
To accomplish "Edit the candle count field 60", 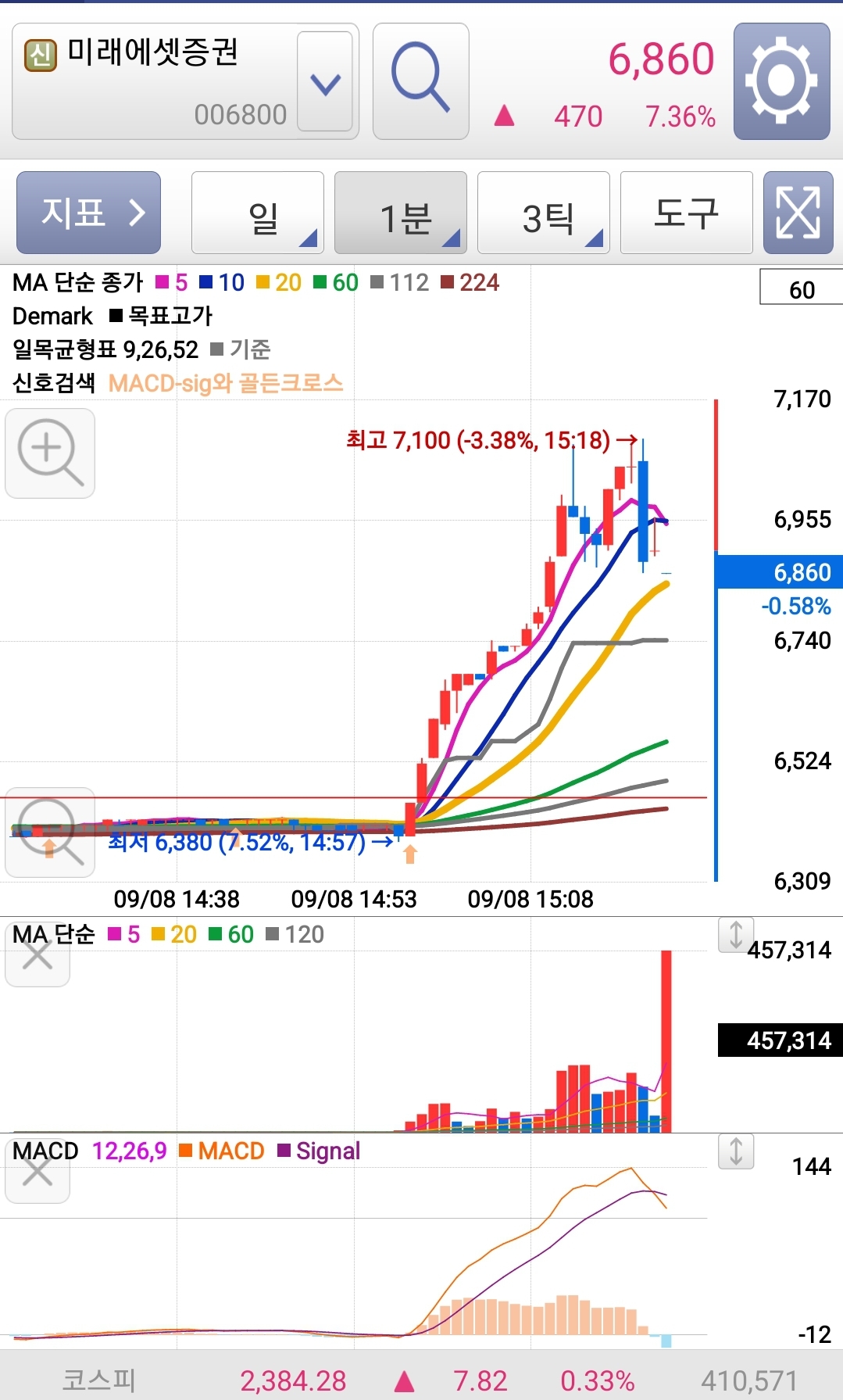I will (802, 287).
